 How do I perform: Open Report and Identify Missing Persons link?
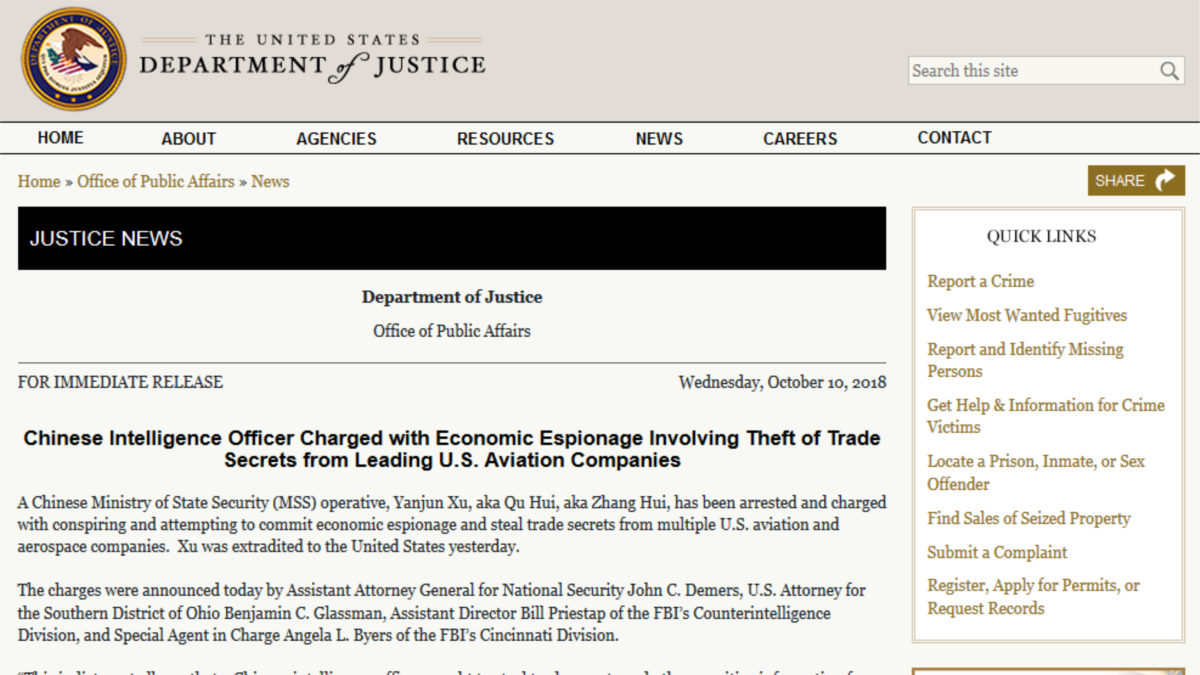1025,360
